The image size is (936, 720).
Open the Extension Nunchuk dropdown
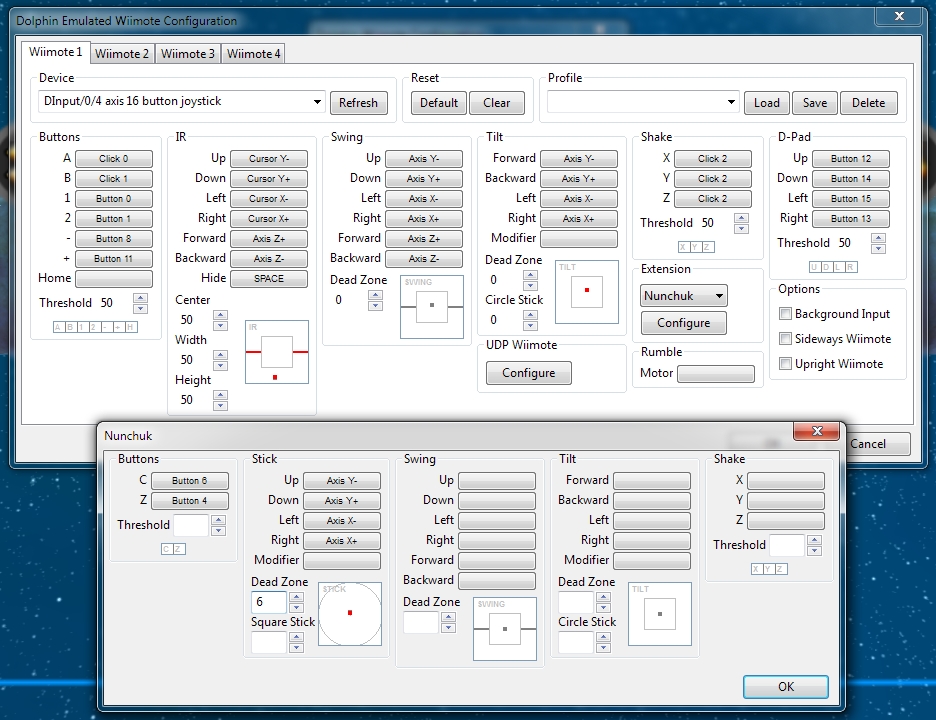(683, 296)
